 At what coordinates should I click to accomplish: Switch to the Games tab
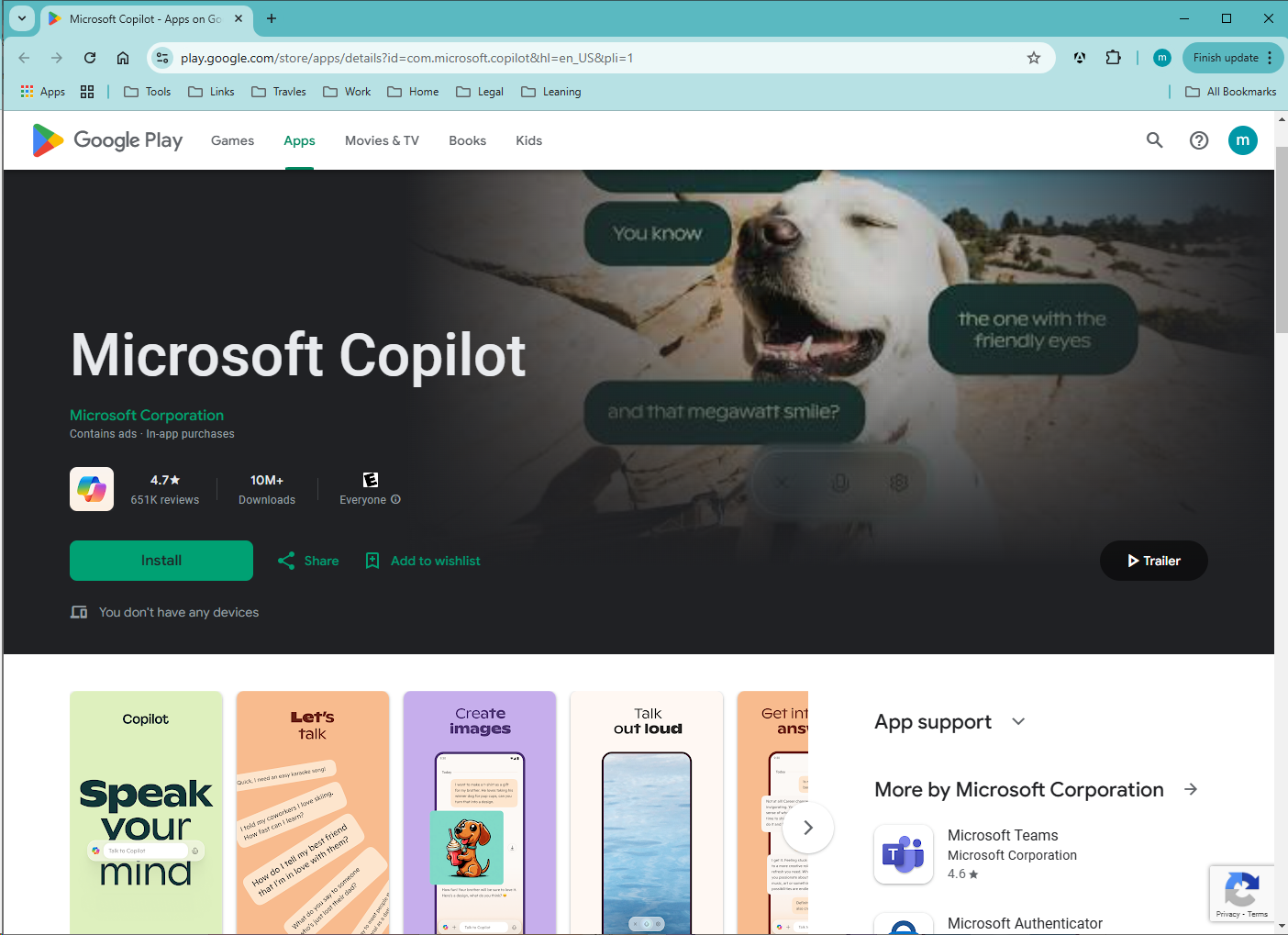pyautogui.click(x=232, y=140)
